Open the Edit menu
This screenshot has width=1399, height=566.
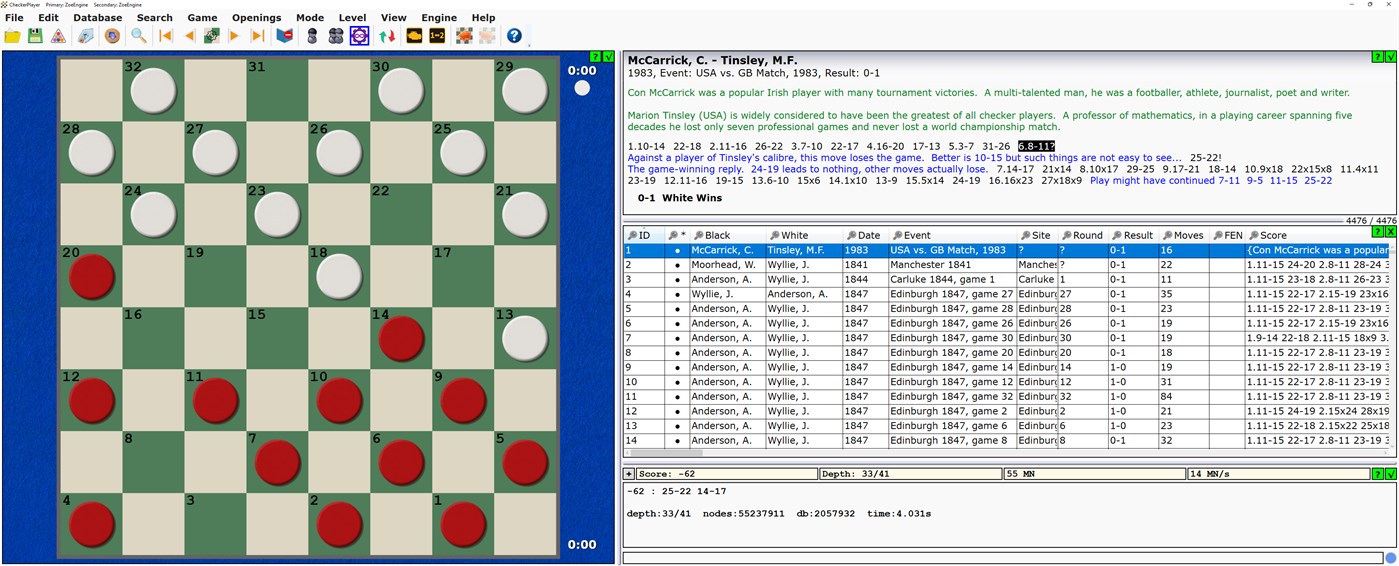(x=48, y=17)
